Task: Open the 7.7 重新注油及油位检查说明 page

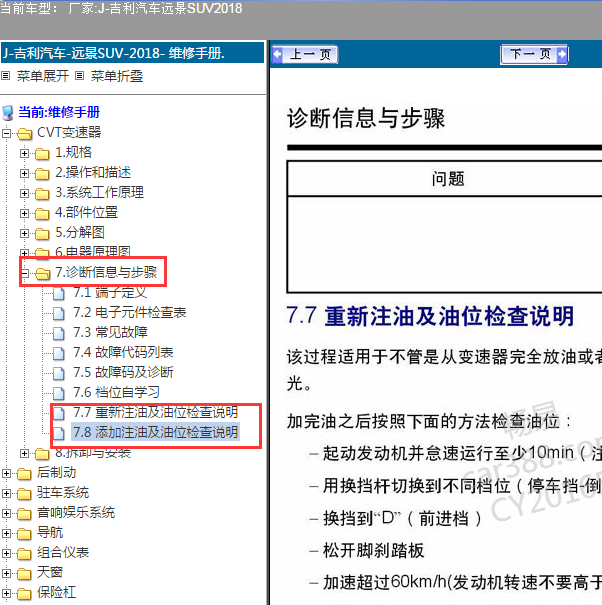Action: (x=156, y=412)
